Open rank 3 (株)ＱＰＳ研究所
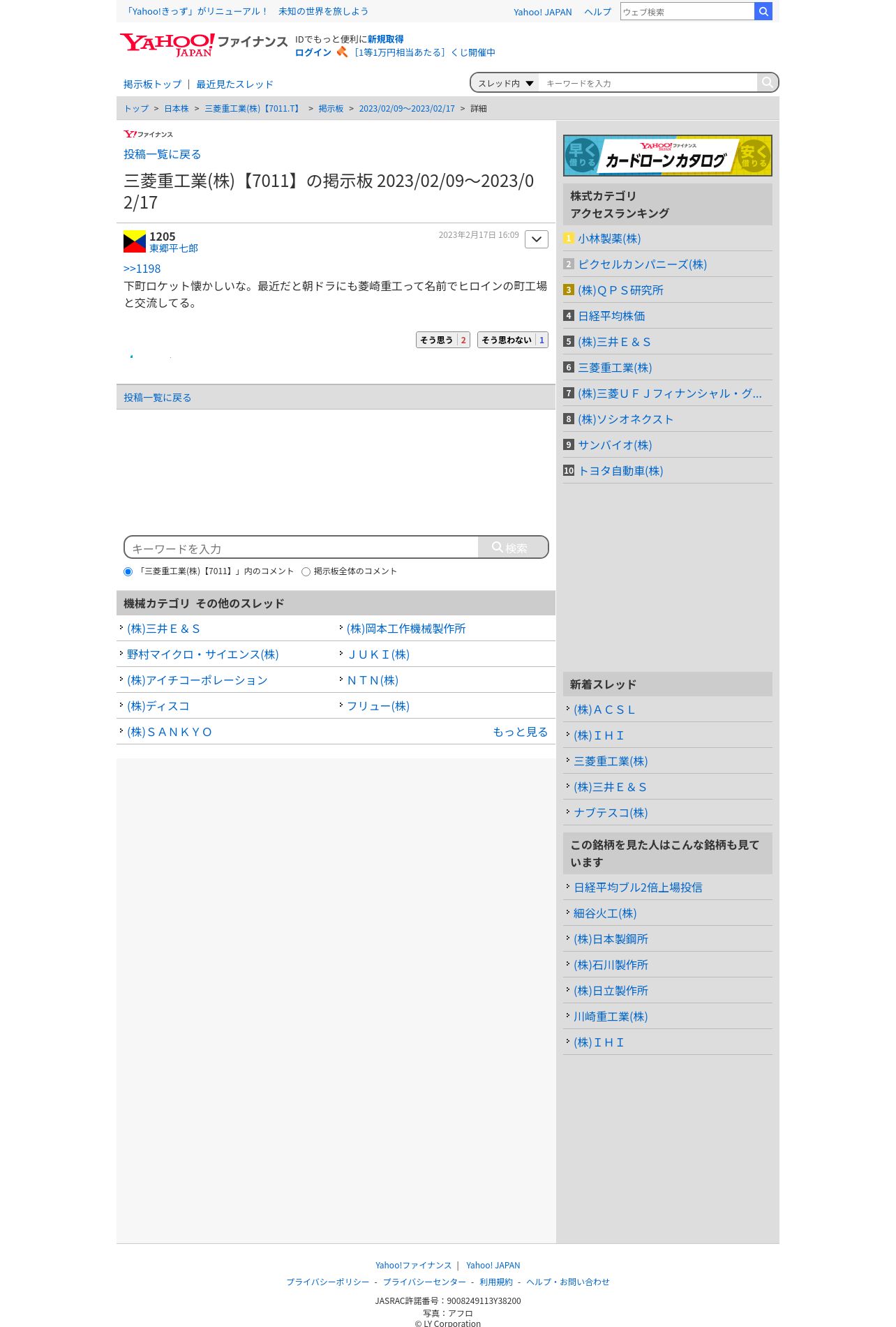896x1327 pixels. [x=620, y=290]
